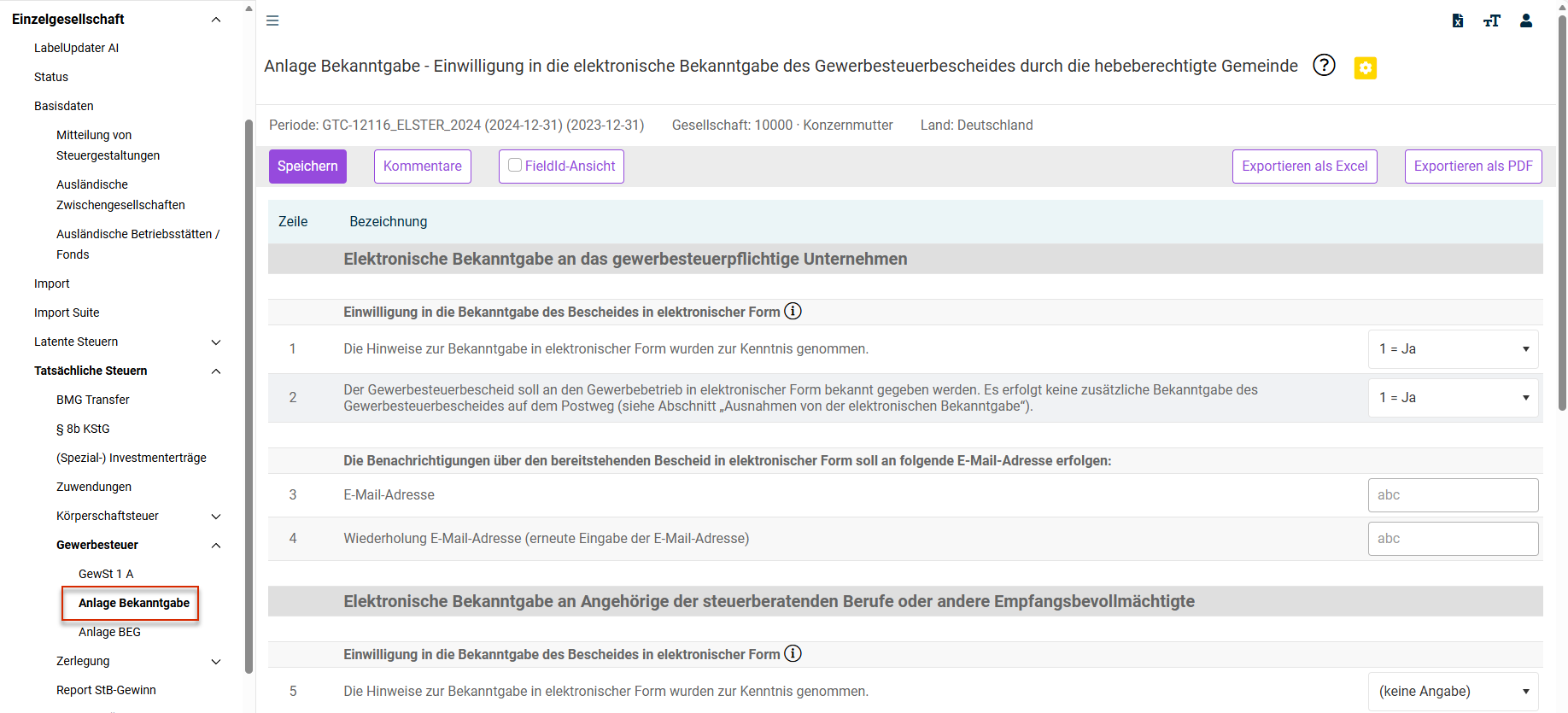Show info for first Einwilligung section

[x=793, y=311]
